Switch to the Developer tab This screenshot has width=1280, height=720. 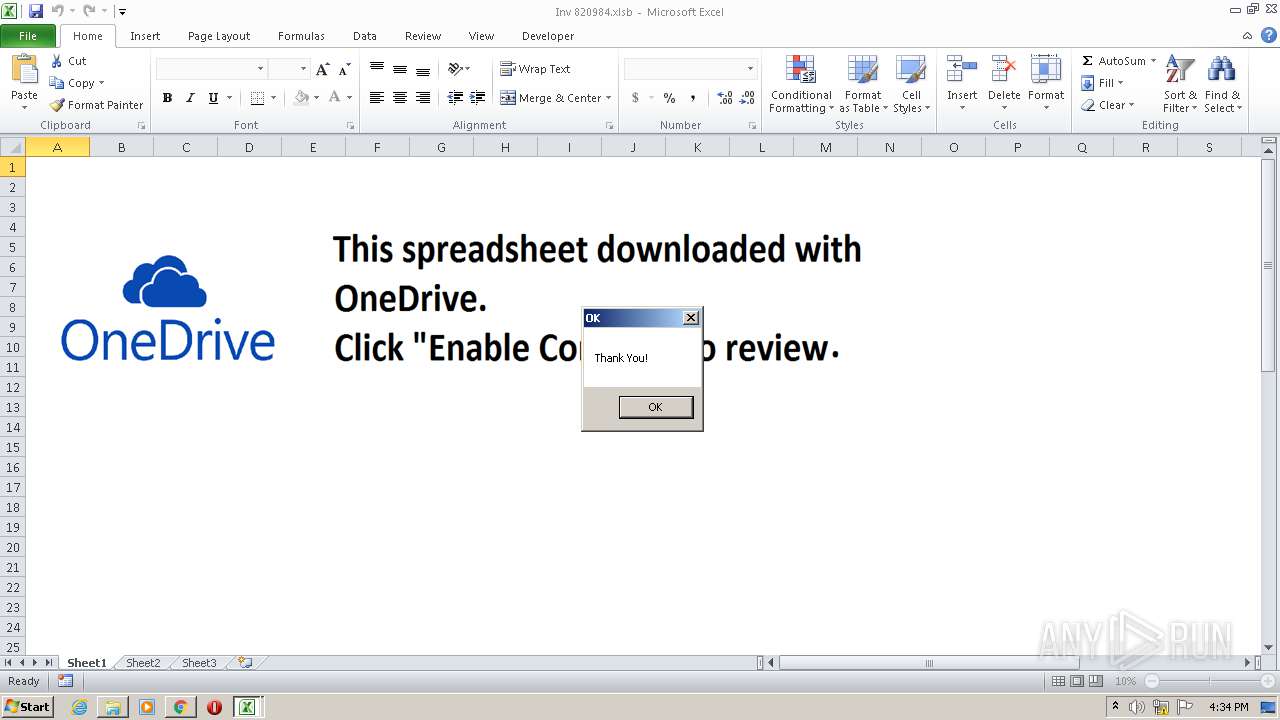tap(548, 36)
